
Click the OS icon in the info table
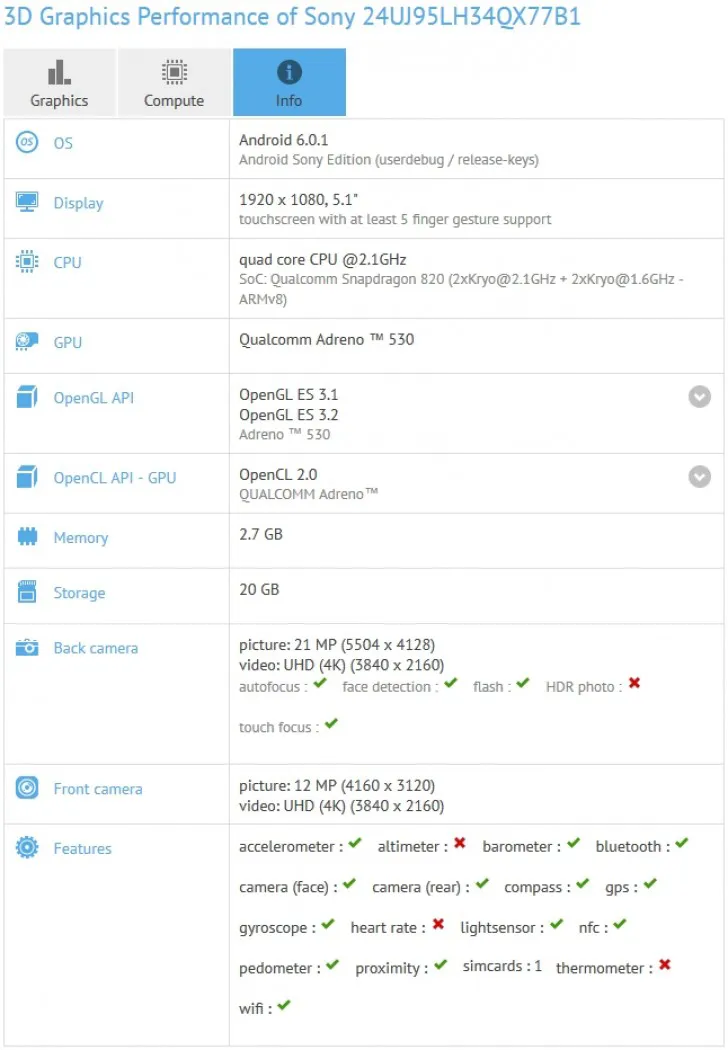point(27,143)
